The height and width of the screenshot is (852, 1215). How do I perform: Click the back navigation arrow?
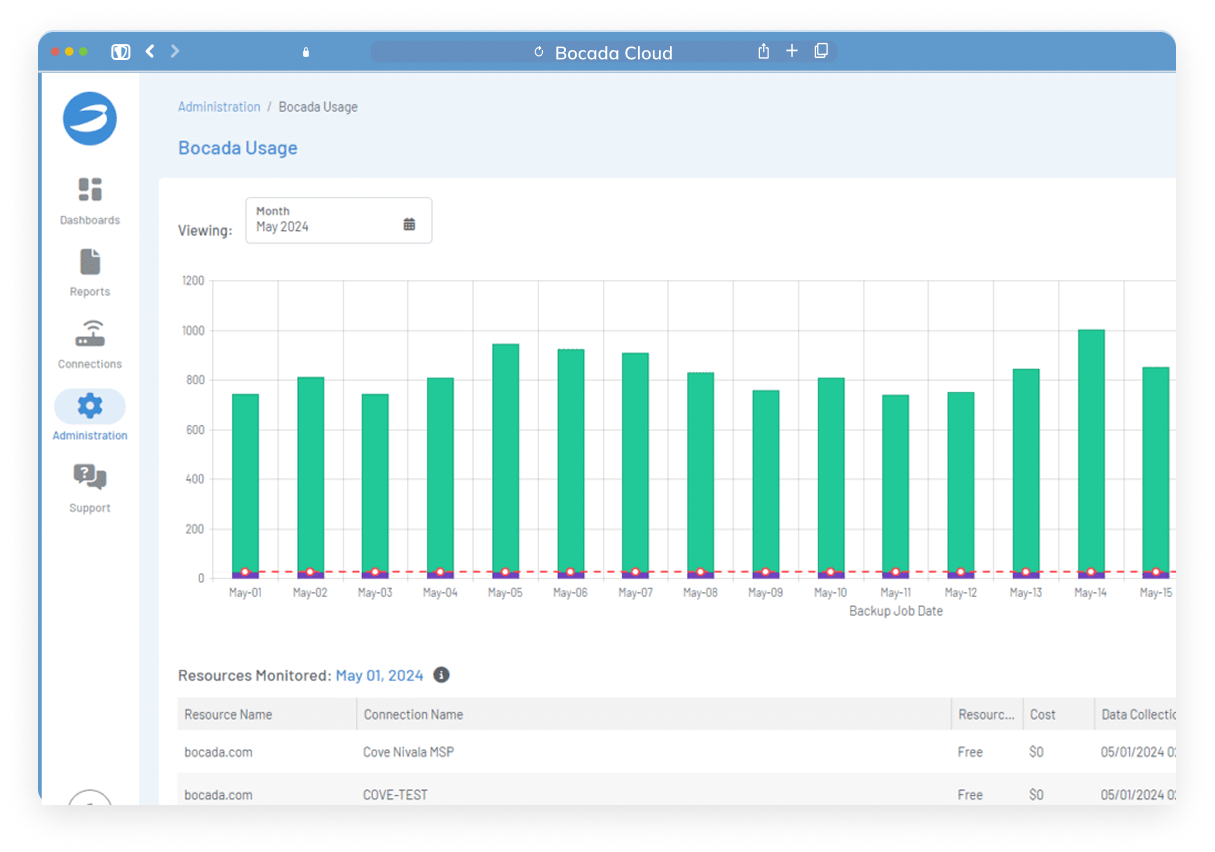[149, 51]
